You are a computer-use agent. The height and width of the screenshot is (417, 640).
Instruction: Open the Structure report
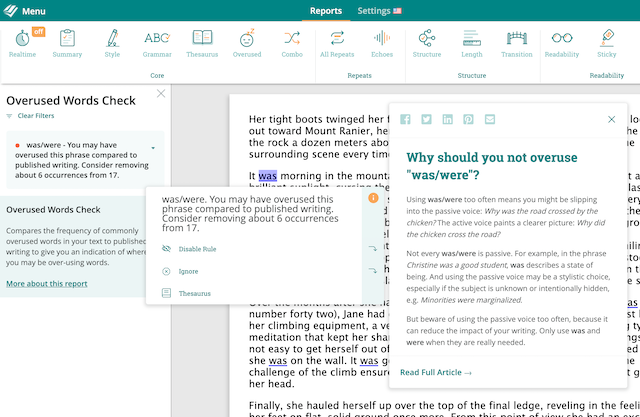[427, 43]
